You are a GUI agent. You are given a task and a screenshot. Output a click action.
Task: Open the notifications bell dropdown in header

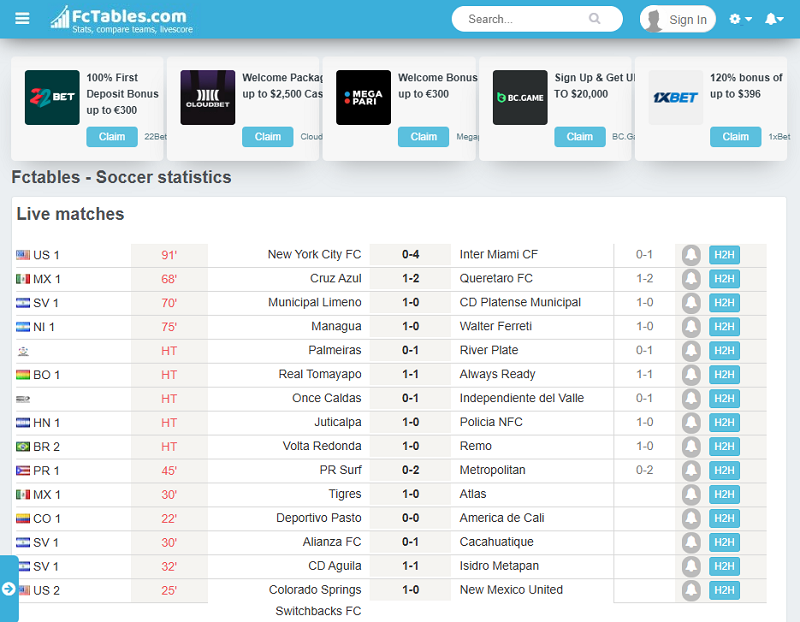774,19
